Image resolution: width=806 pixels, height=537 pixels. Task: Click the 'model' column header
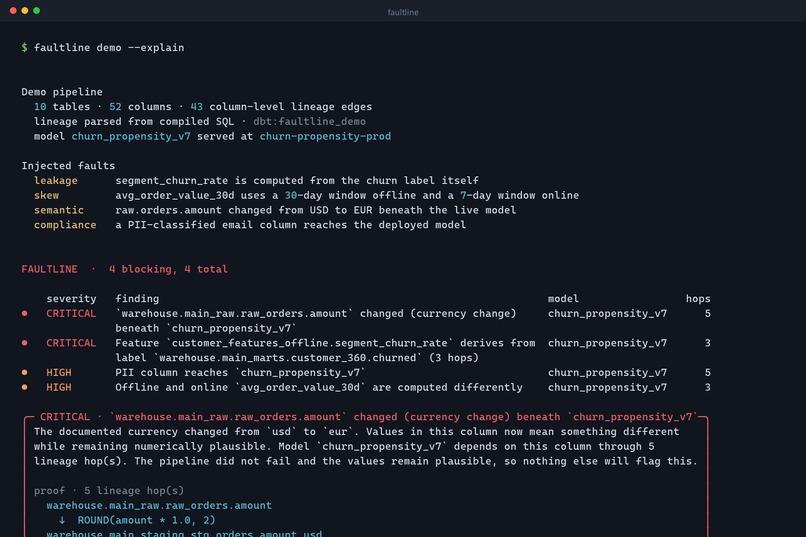tap(563, 299)
